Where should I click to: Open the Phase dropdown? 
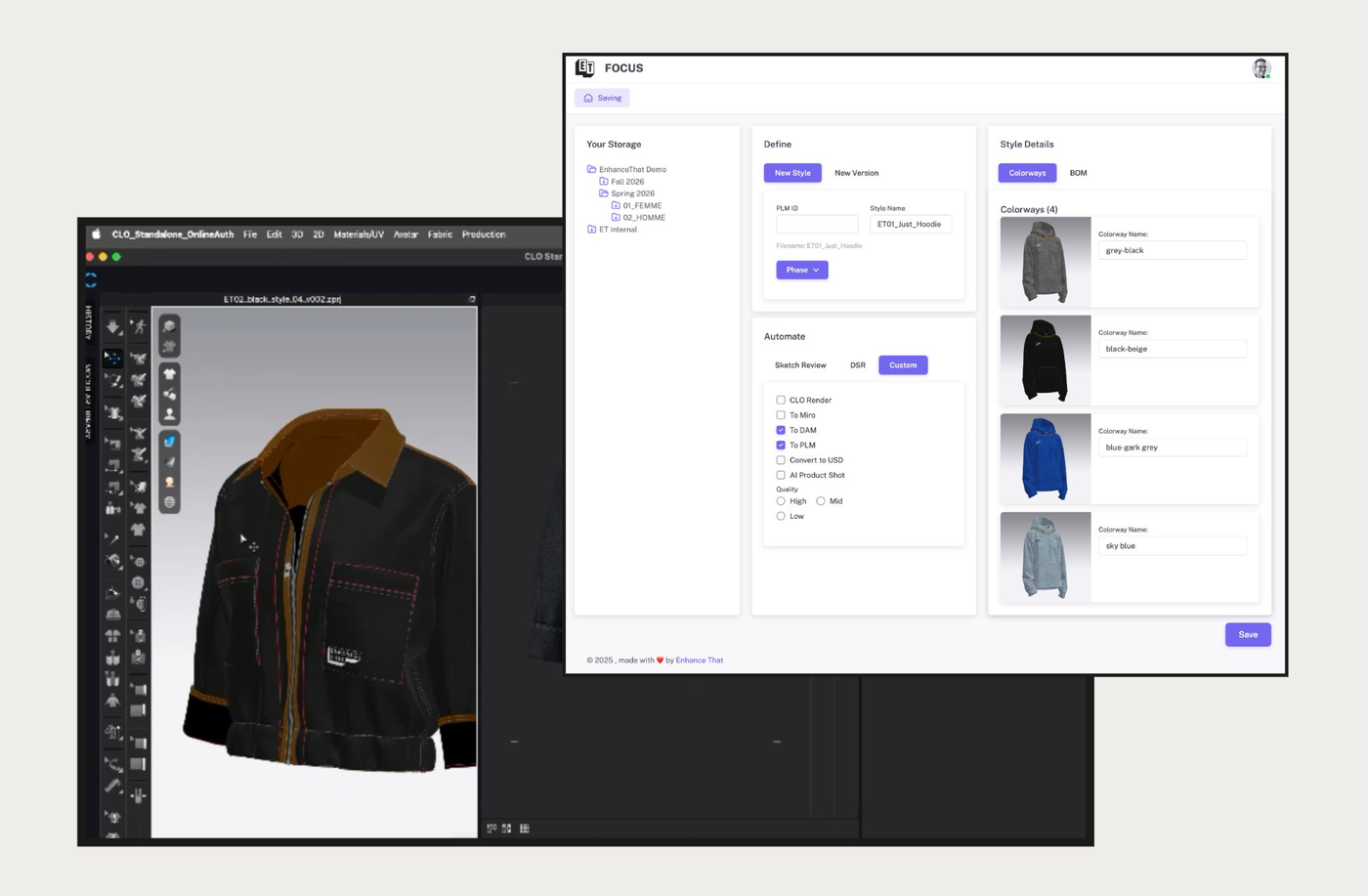(801, 270)
